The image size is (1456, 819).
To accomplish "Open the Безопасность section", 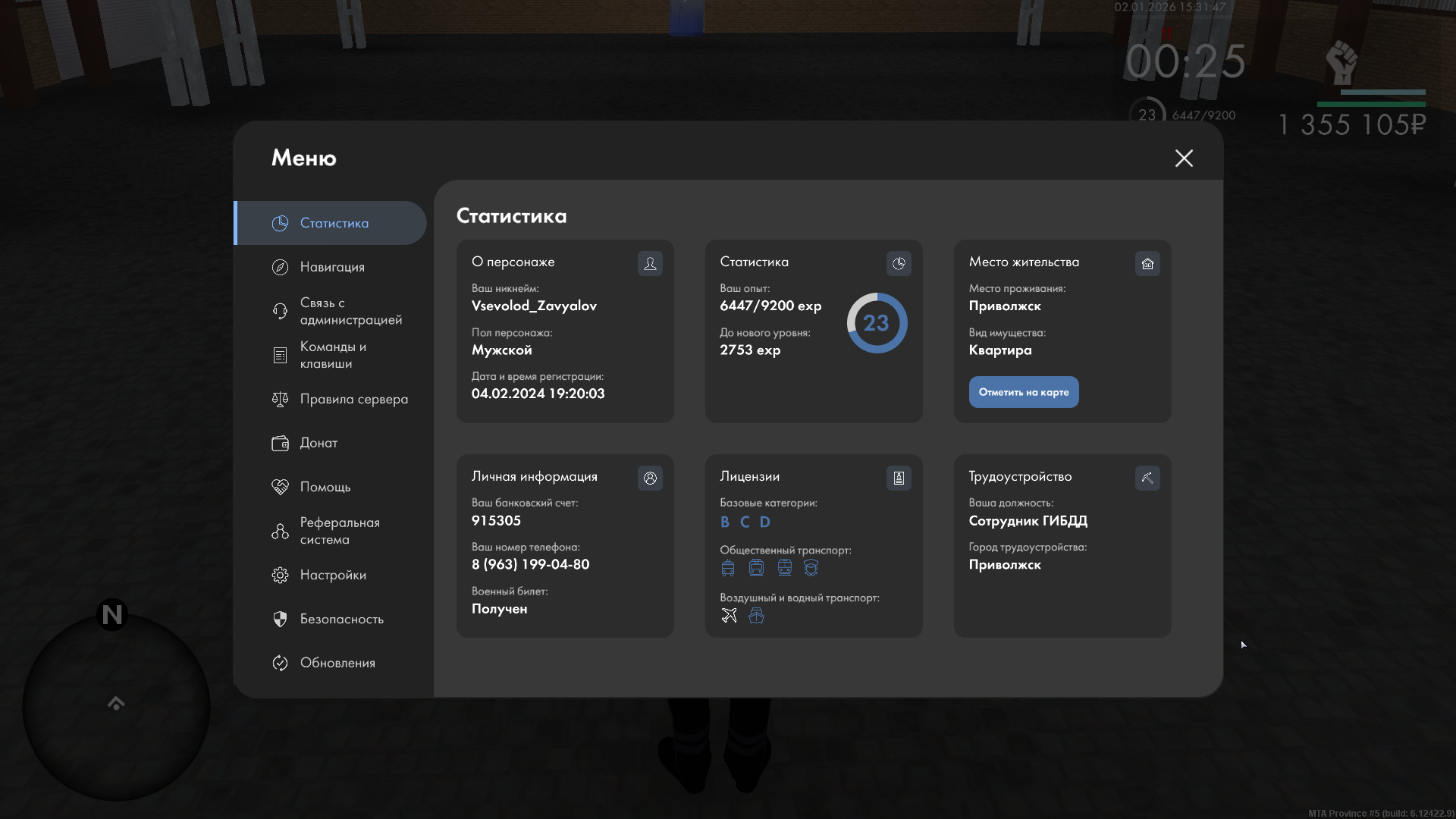I will point(340,619).
